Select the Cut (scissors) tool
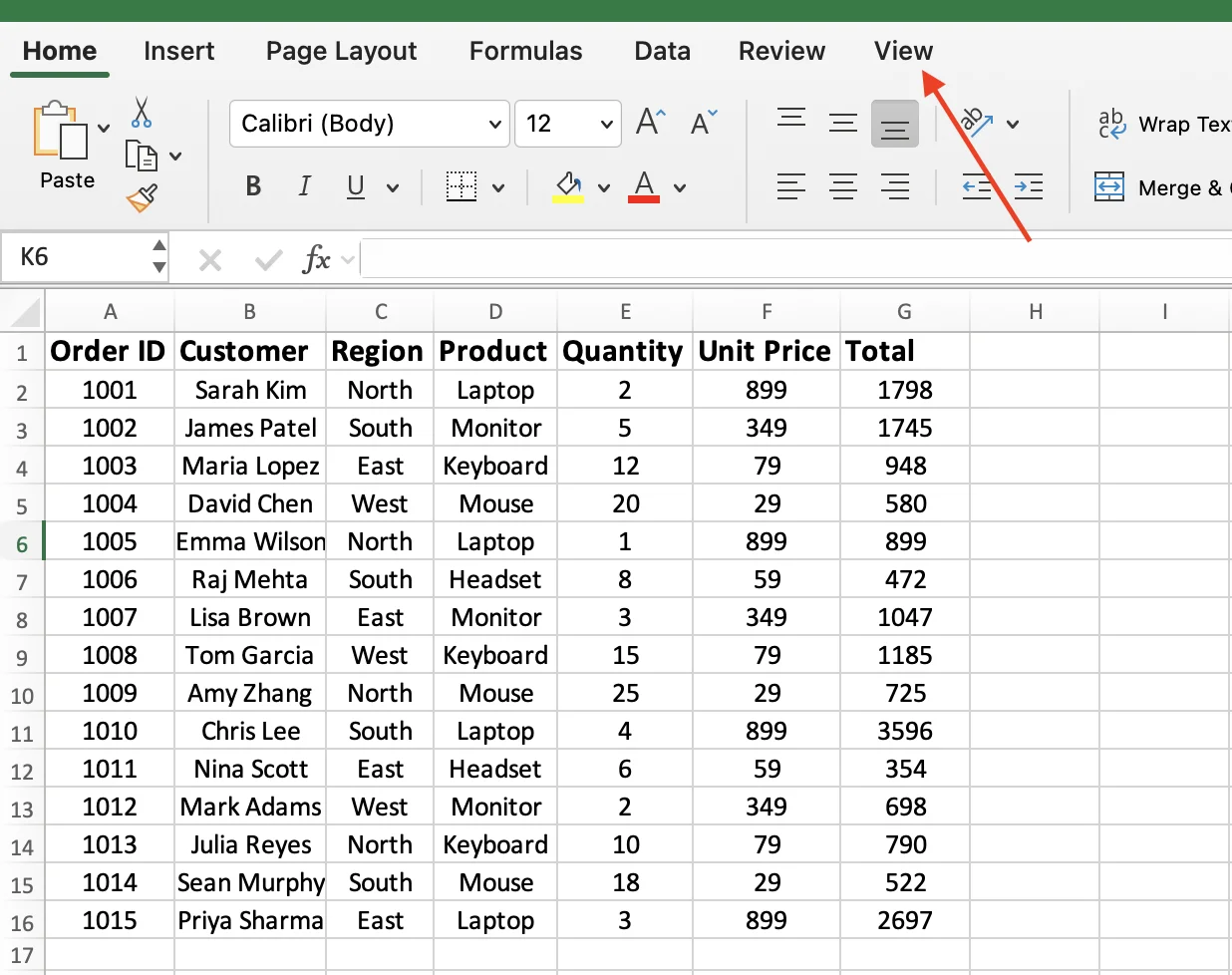 [143, 112]
